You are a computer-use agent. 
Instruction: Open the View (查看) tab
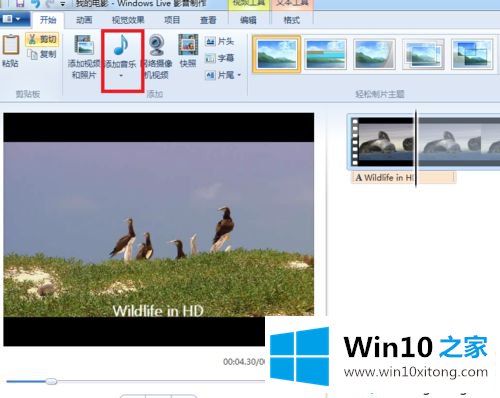point(208,20)
